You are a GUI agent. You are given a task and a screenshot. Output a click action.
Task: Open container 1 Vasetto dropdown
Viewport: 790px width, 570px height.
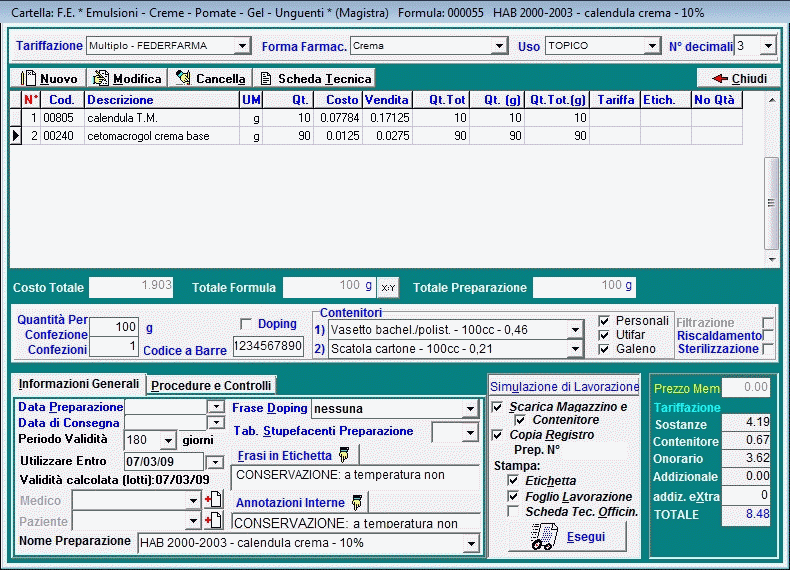coord(575,330)
